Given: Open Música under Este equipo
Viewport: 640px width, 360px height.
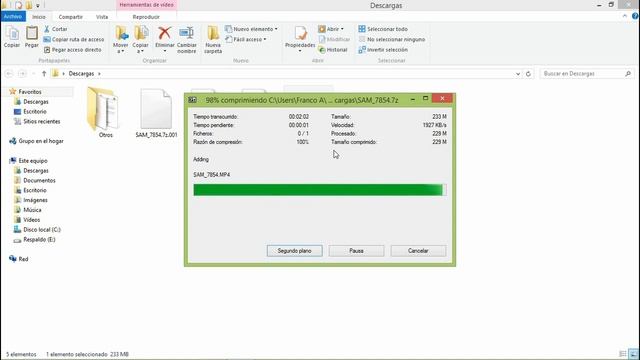Looking at the screenshot, I should tap(32, 210).
